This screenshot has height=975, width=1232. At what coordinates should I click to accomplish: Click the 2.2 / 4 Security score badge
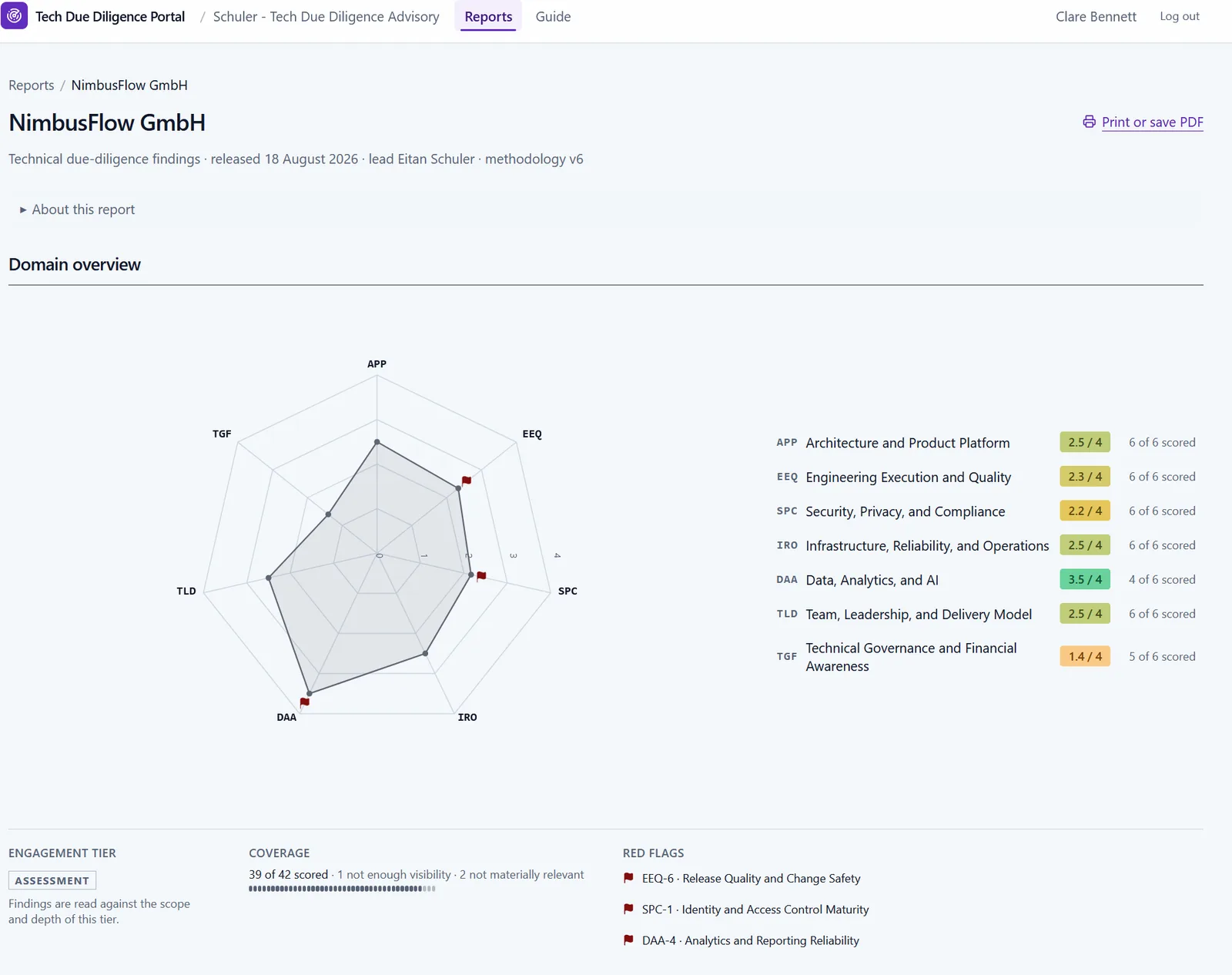[1085, 511]
